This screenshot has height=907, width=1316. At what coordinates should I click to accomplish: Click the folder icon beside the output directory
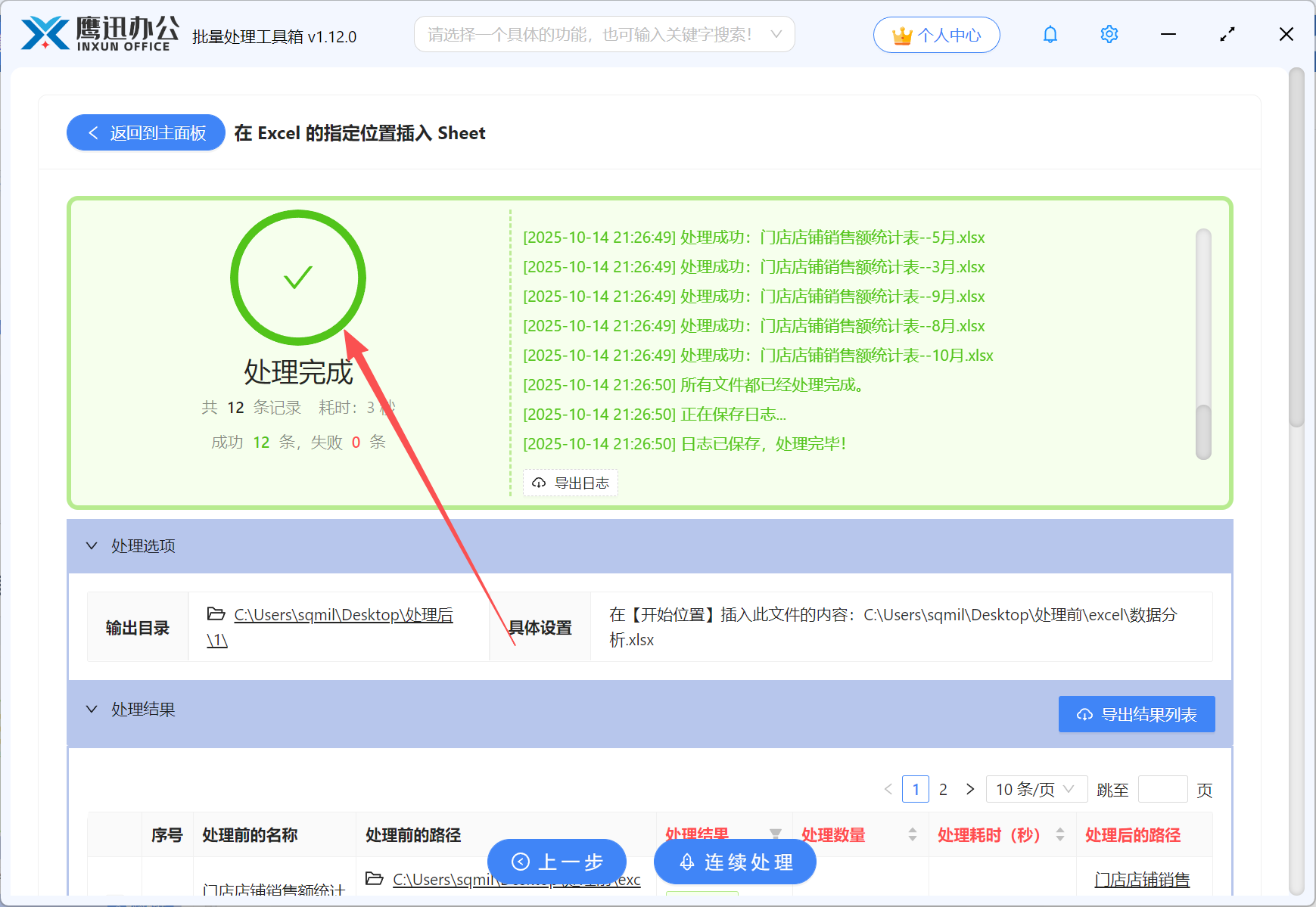pos(216,614)
